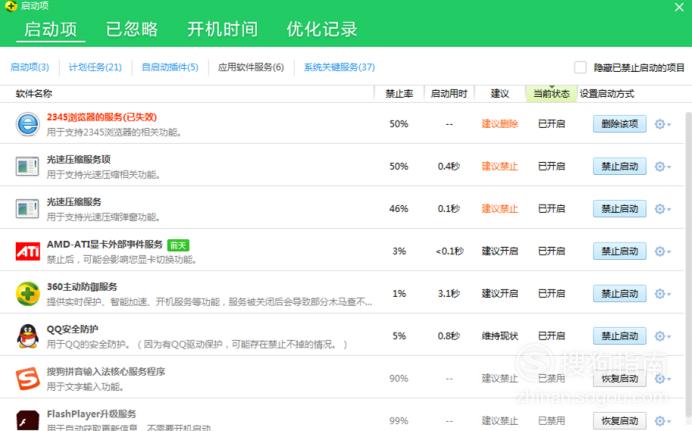692x431 pixels.
Task: Open gear settings for FlashPlayer升级服务
Action: tap(662, 421)
